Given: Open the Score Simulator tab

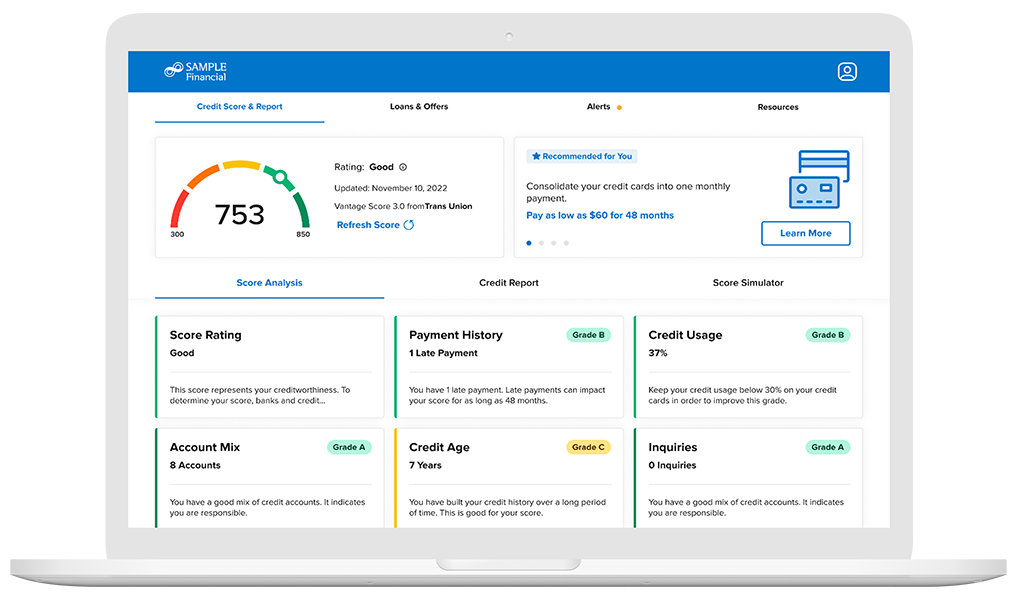Looking at the screenshot, I should [748, 283].
